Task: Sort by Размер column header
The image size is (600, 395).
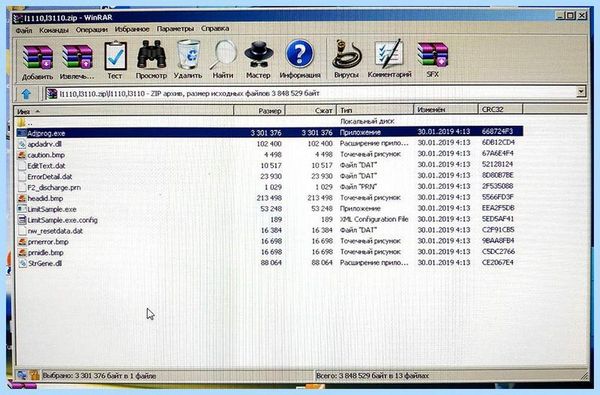Action: point(259,111)
